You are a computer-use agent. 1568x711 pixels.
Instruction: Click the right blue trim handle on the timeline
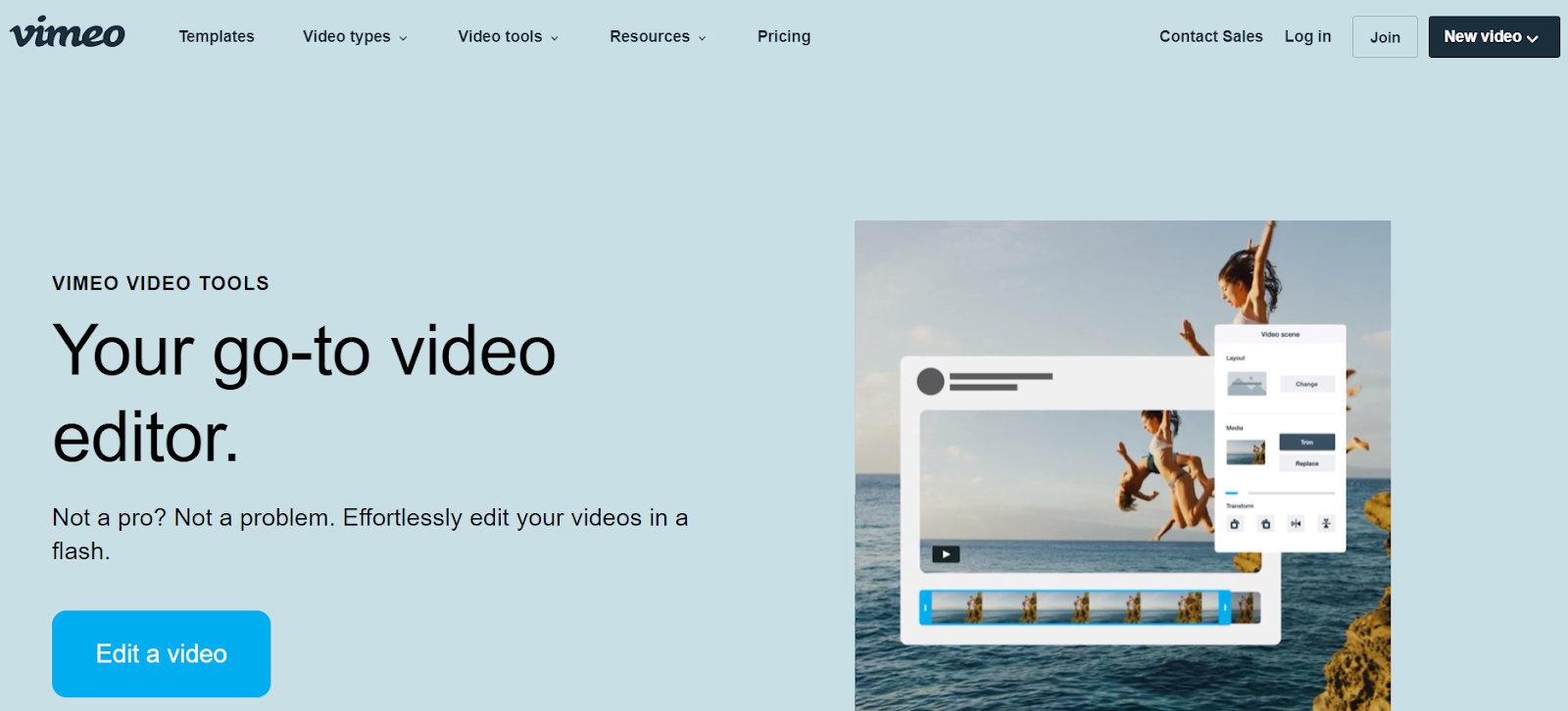[1225, 607]
